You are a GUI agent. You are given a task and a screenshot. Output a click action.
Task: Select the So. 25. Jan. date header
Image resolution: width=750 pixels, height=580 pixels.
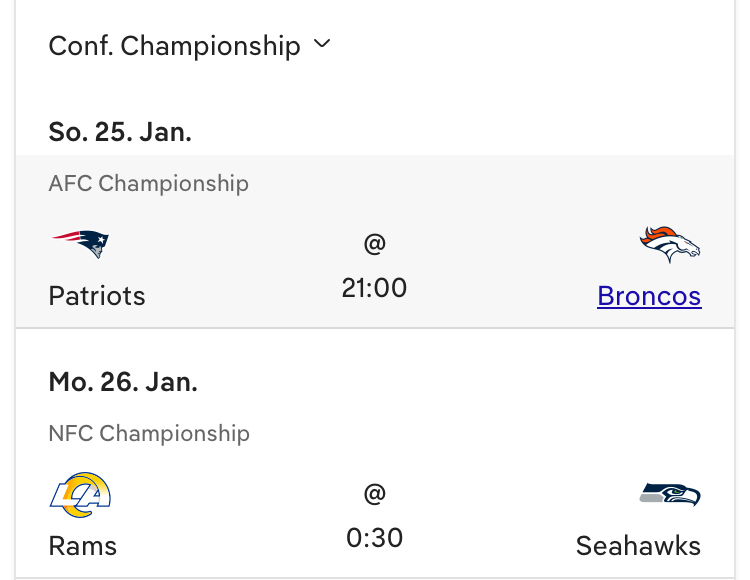click(x=120, y=132)
